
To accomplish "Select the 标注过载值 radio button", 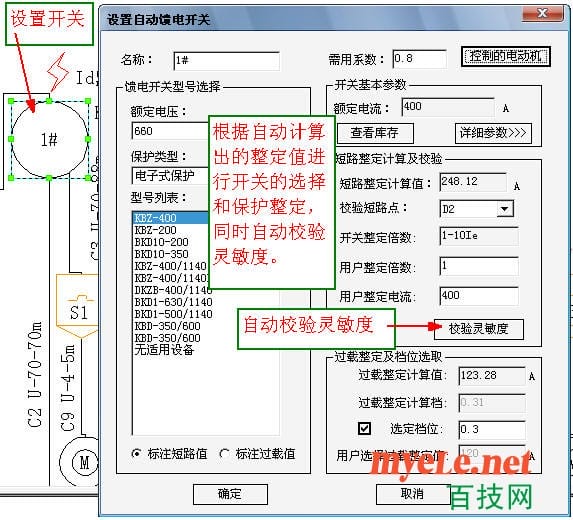I will (x=224, y=454).
